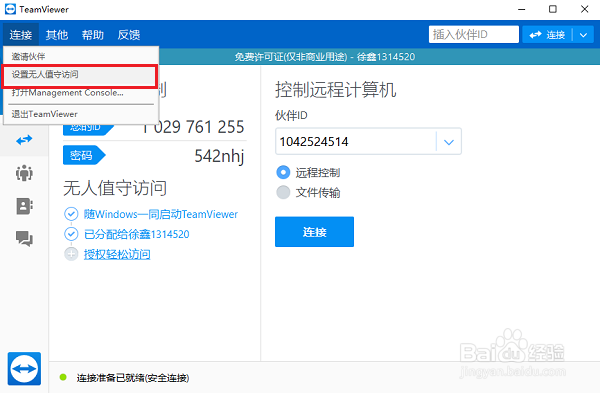Image resolution: width=600 pixels, height=393 pixels.
Task: Minimize the TeamViewer window
Action: [522, 9]
